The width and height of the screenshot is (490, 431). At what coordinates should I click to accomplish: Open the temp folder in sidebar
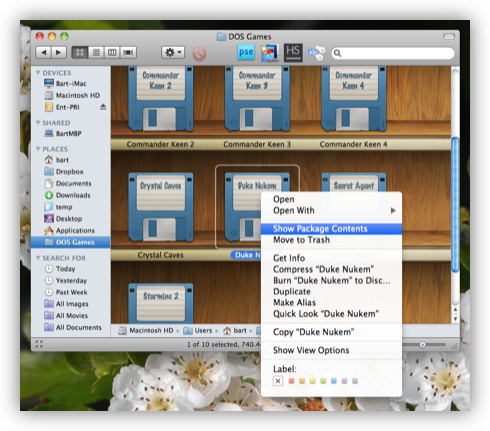pyautogui.click(x=64, y=207)
